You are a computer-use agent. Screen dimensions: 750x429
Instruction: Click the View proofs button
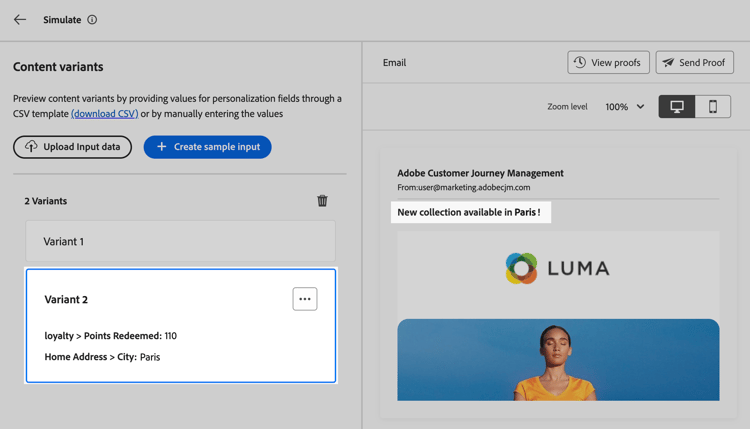coord(608,63)
